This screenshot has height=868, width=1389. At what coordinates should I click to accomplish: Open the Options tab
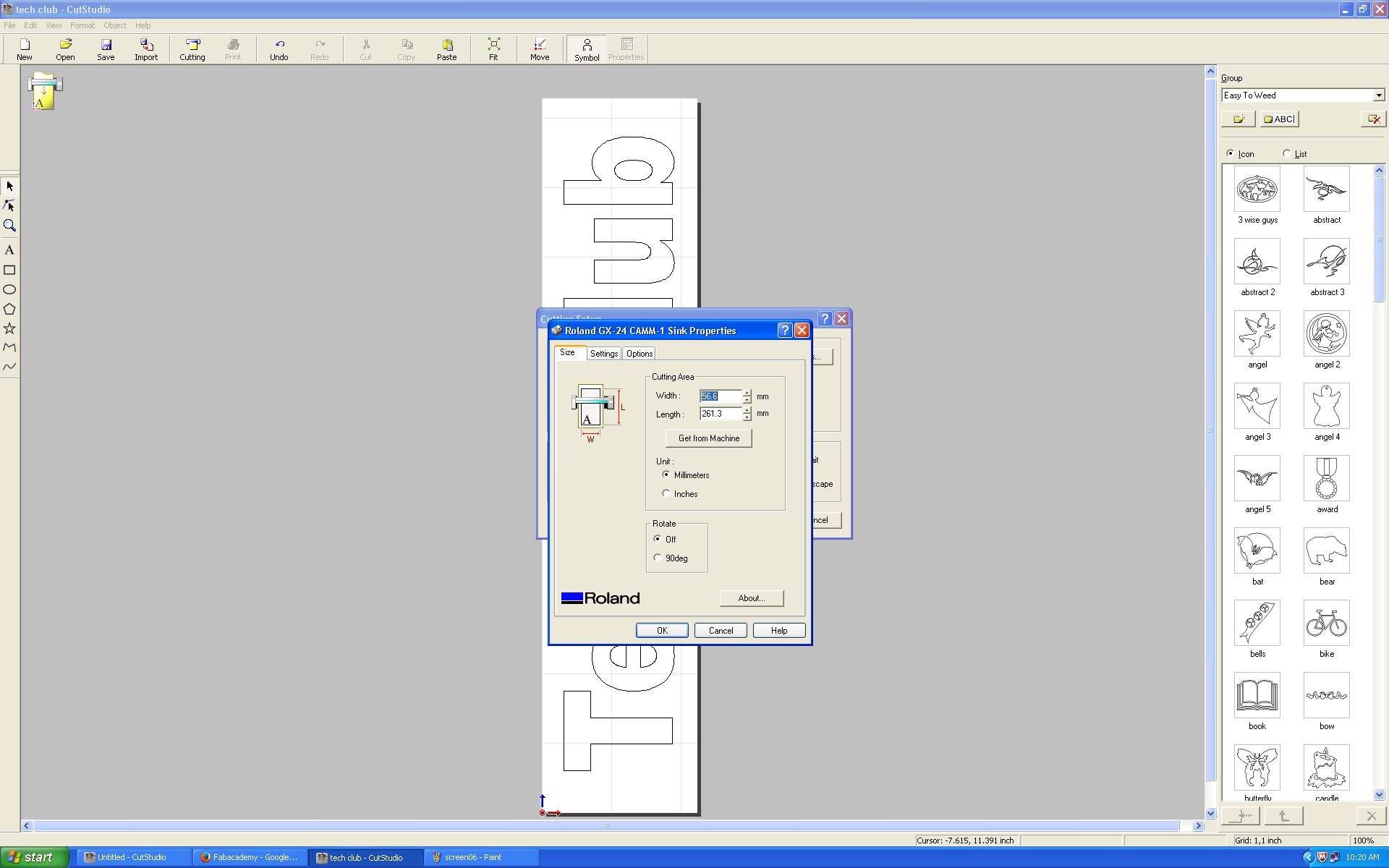click(640, 354)
